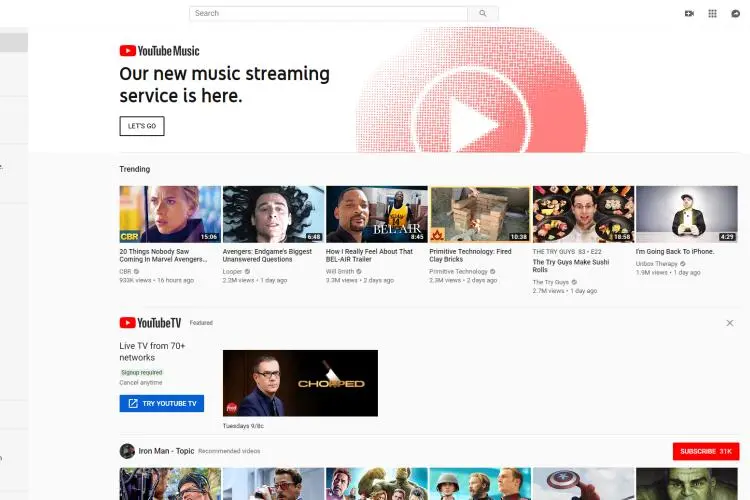Click the Iron Man - Topic channel avatar
Image resolution: width=750 pixels, height=500 pixels.
[127, 451]
